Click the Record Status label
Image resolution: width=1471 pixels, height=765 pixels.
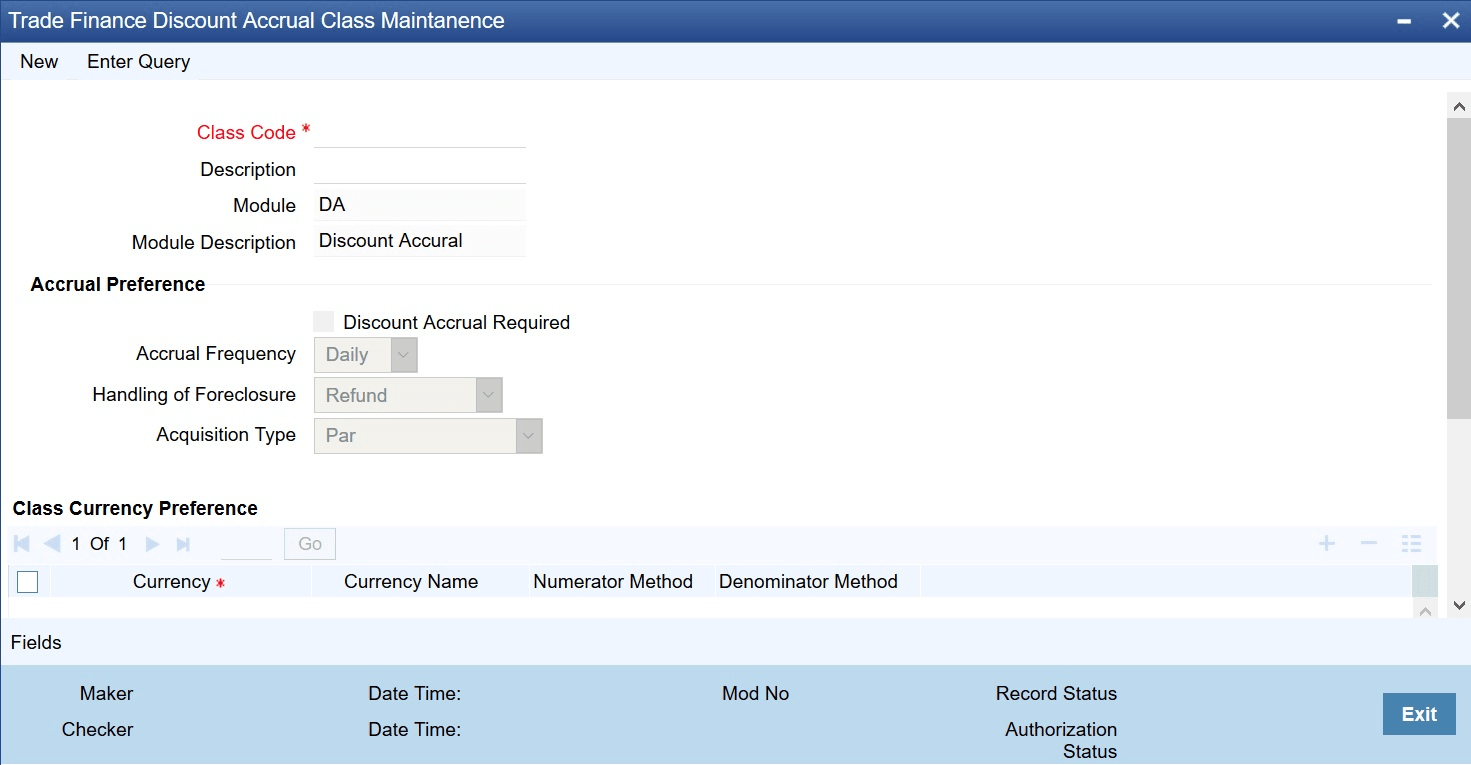1056,693
